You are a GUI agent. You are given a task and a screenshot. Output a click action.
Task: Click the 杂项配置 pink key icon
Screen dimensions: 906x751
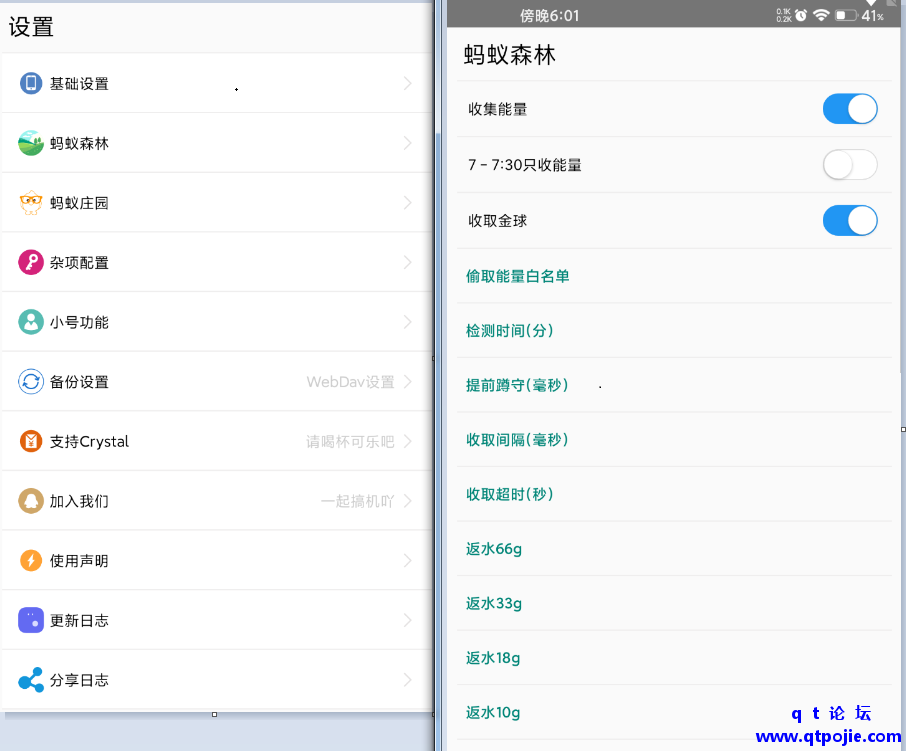coord(31,262)
